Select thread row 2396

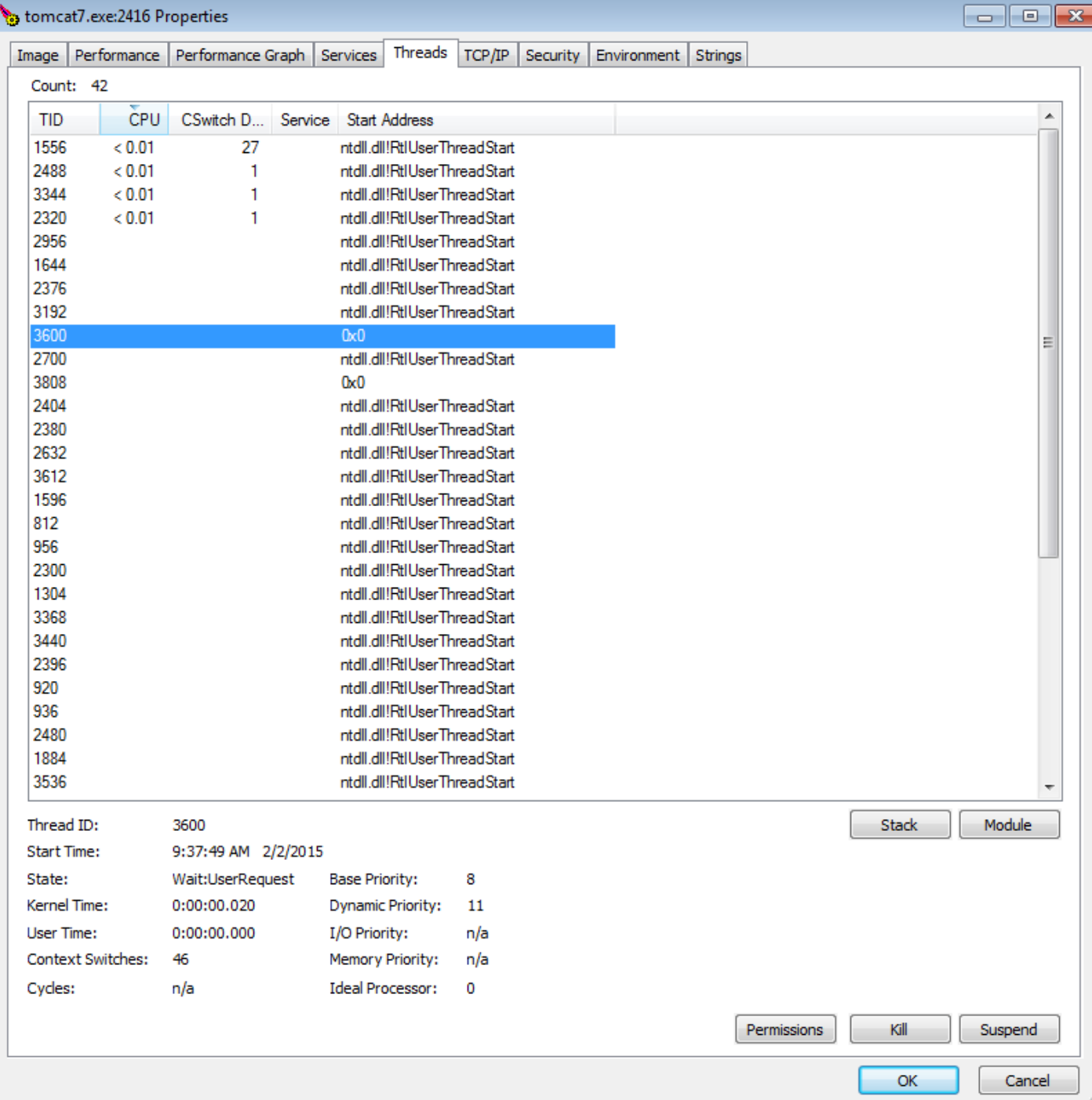(322, 665)
